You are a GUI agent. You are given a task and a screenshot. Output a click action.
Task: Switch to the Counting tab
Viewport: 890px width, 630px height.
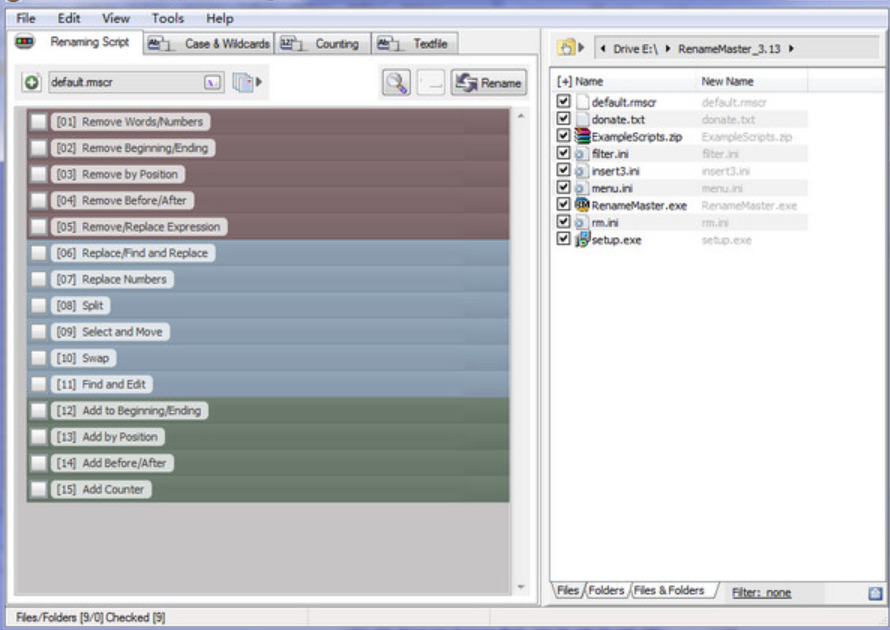click(x=322, y=44)
